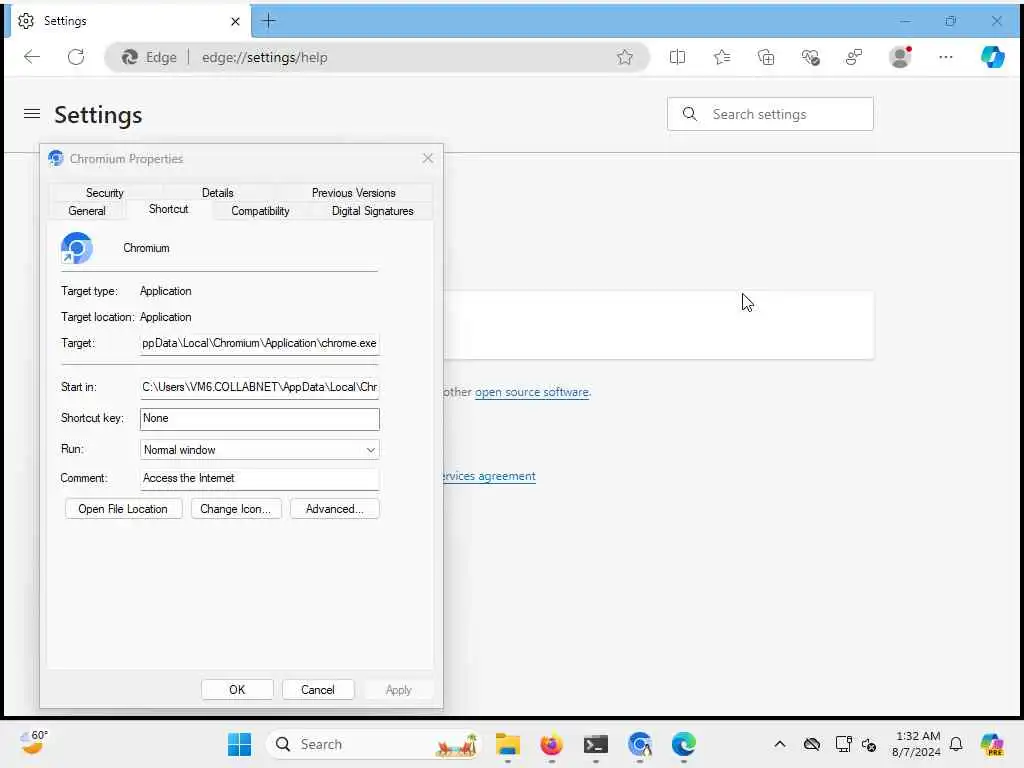The width and height of the screenshot is (1024, 768).
Task: Open the services agreement link
Action: [x=488, y=477]
